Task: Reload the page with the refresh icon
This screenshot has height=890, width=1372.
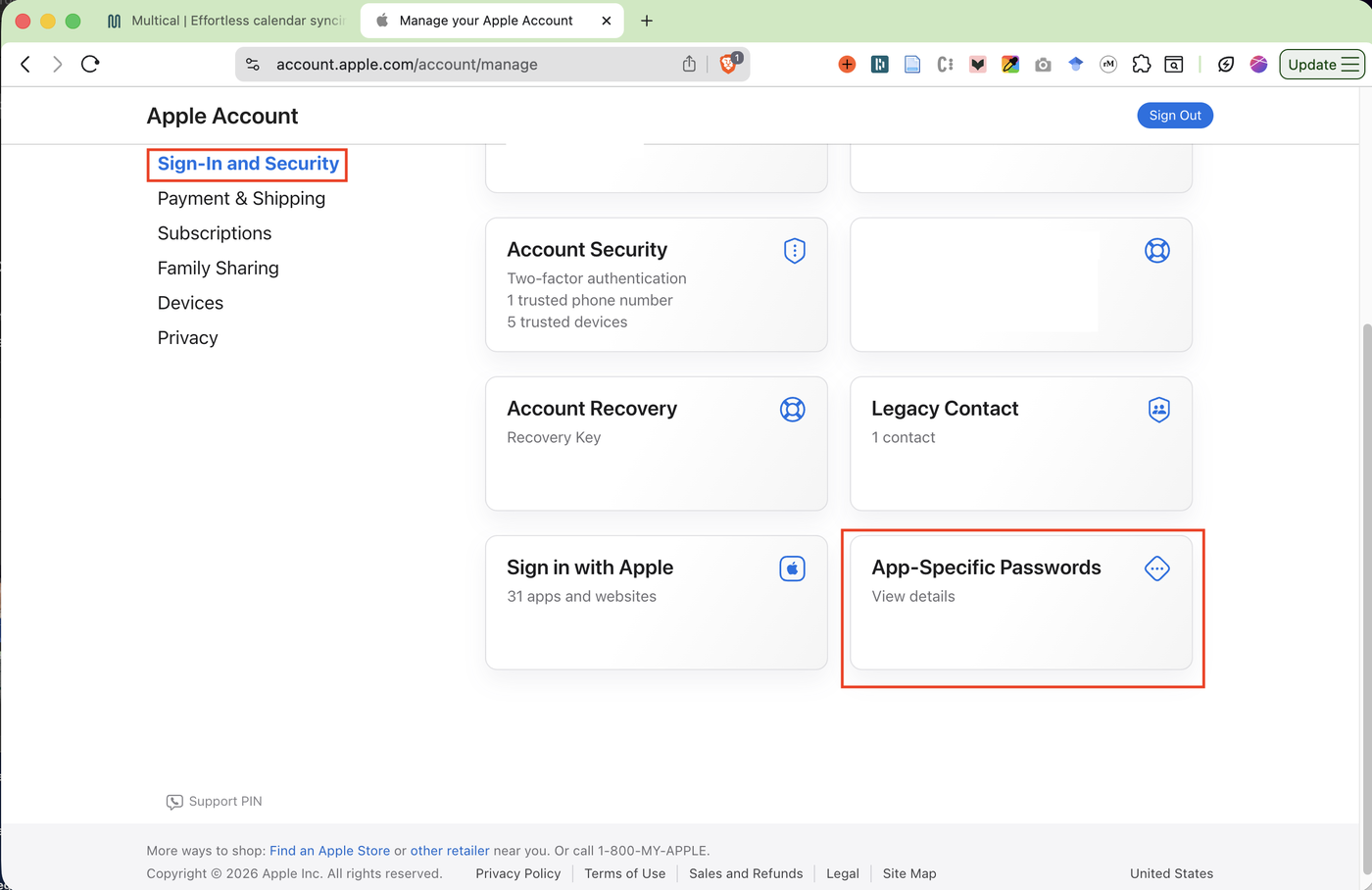Action: [90, 64]
